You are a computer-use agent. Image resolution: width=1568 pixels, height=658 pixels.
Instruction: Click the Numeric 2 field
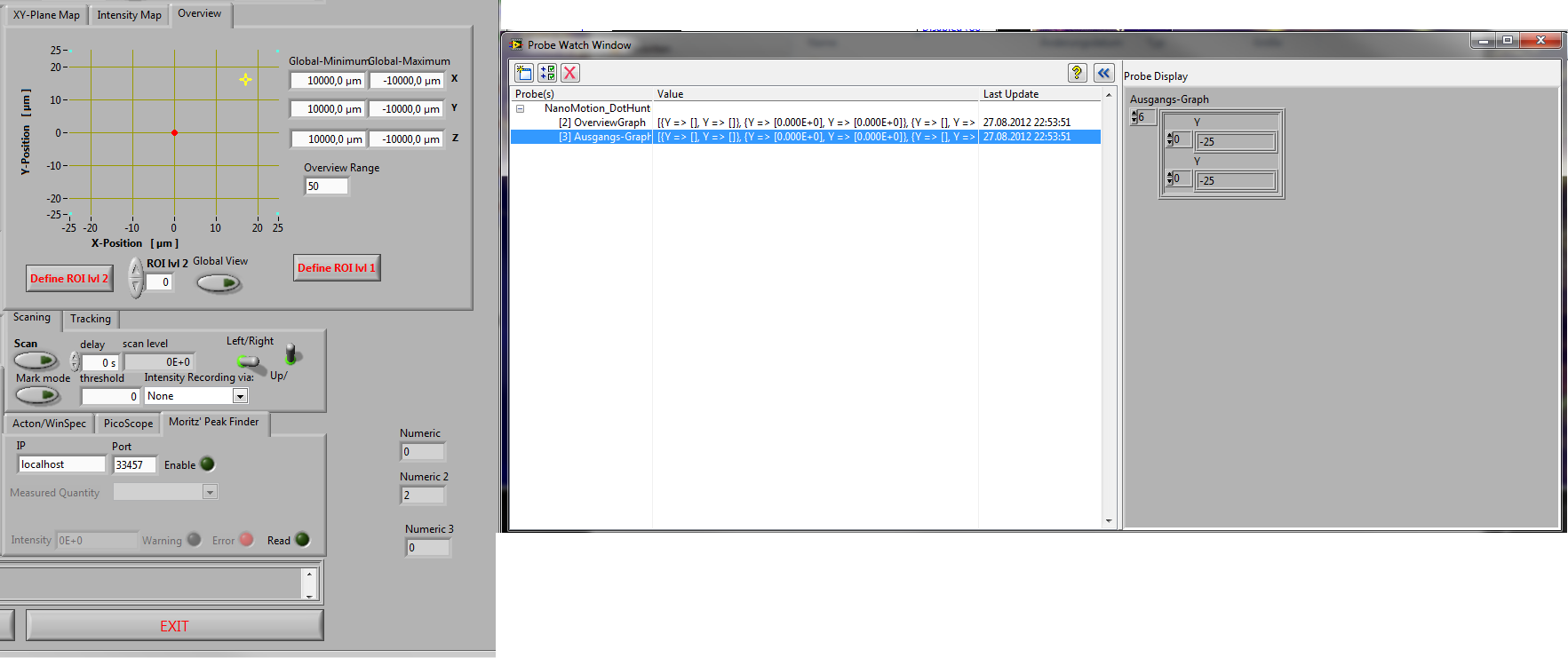[423, 495]
